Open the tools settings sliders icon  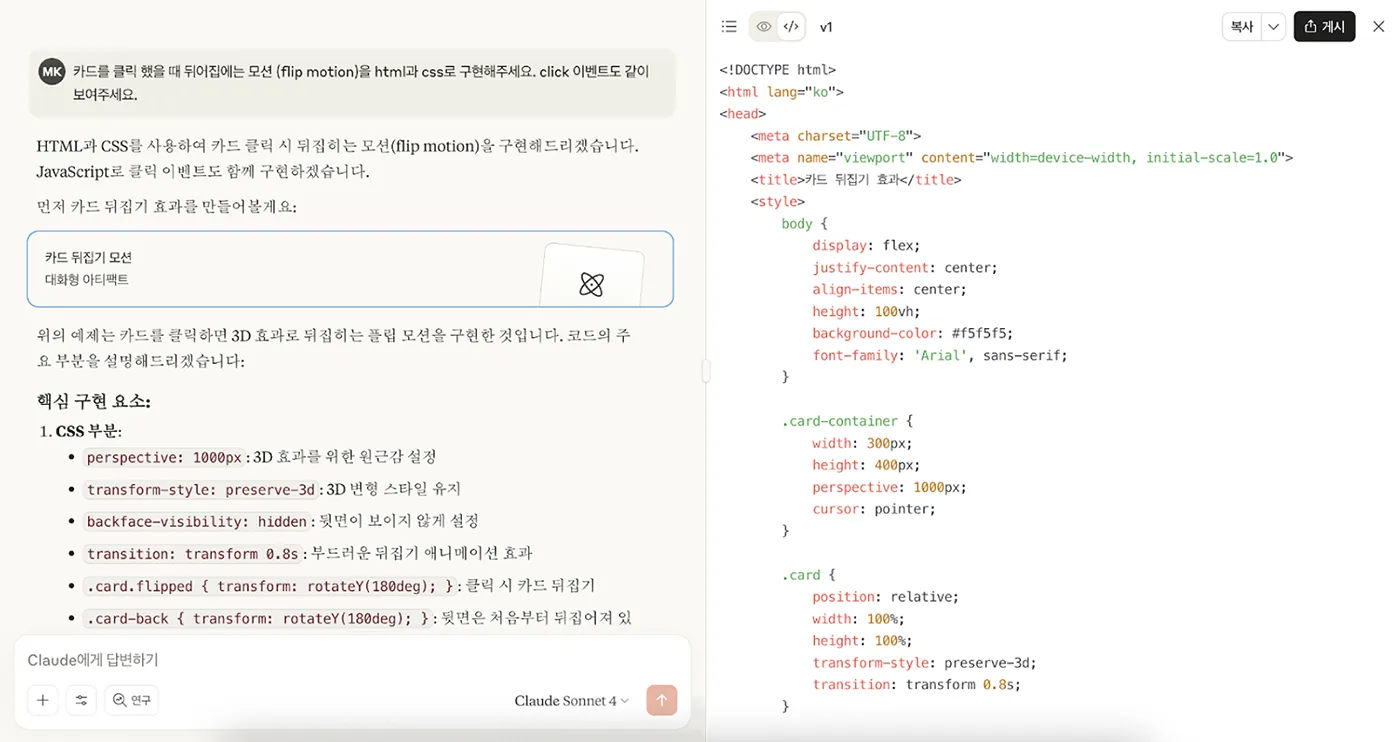pyautogui.click(x=81, y=700)
